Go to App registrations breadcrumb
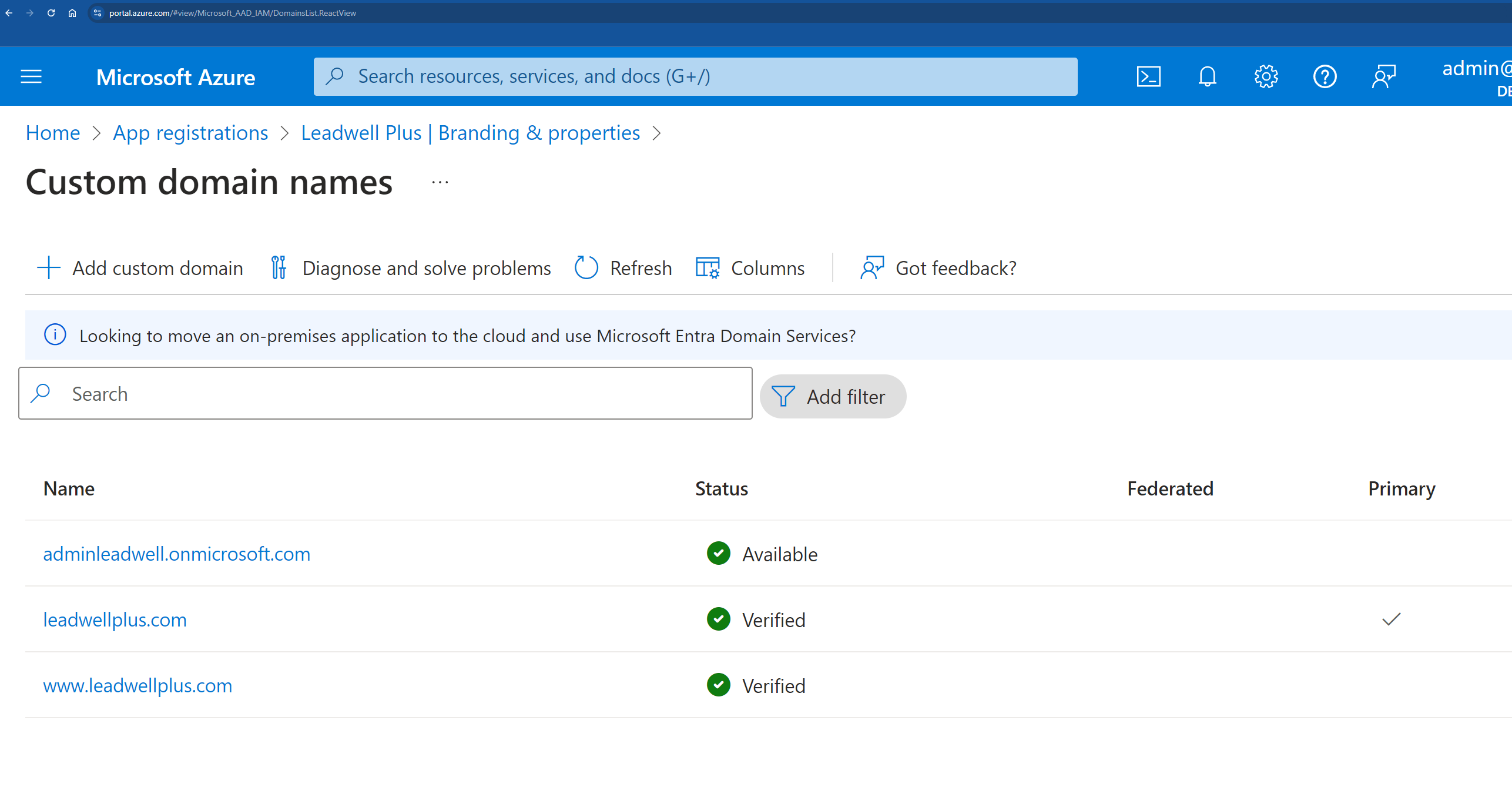Screen dimensions: 1512x804 190,133
